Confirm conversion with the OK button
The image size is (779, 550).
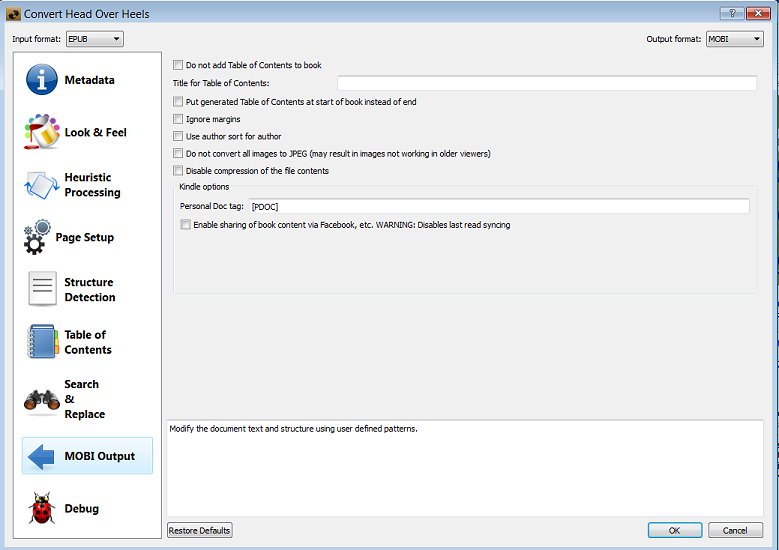(674, 530)
